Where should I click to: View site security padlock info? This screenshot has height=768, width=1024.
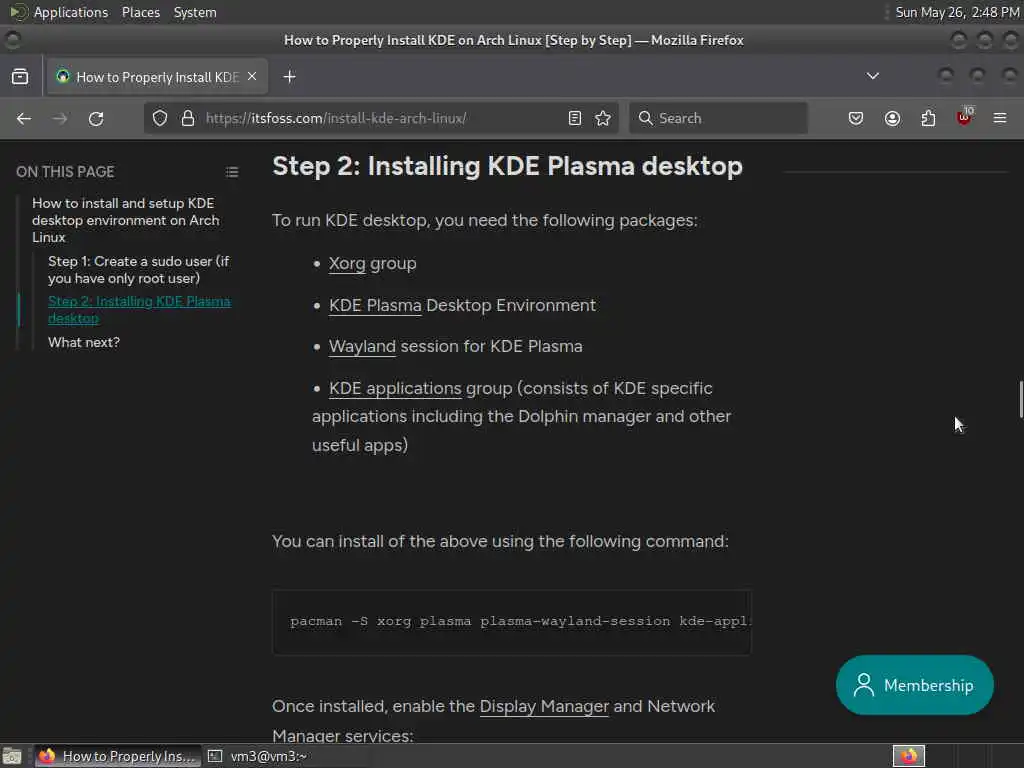point(188,118)
